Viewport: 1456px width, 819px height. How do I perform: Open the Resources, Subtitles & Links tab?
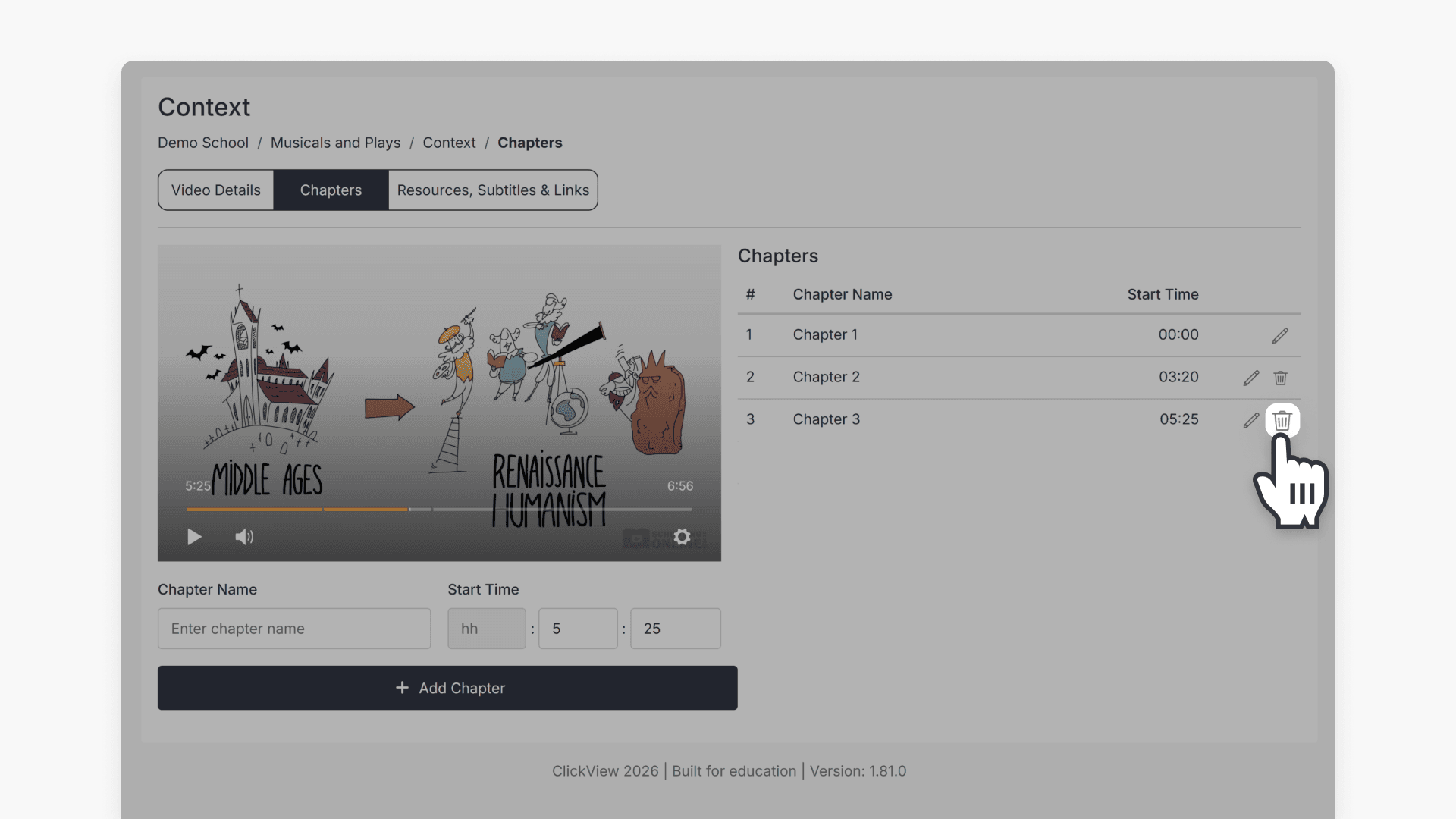(x=493, y=190)
